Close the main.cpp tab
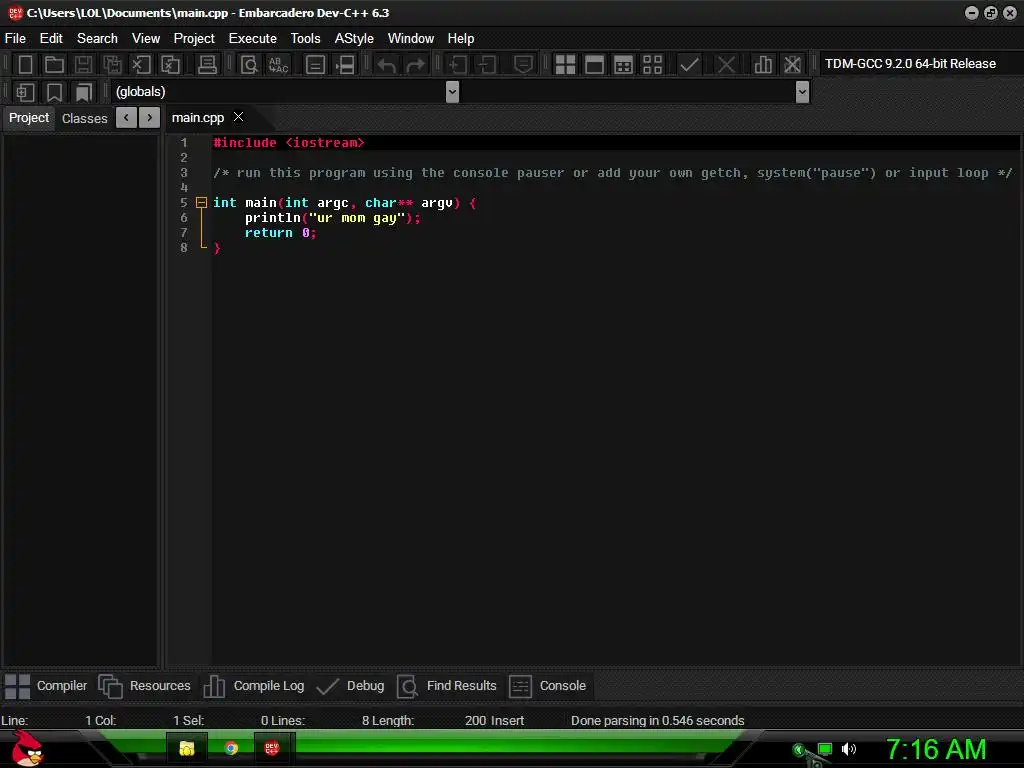 (x=239, y=117)
